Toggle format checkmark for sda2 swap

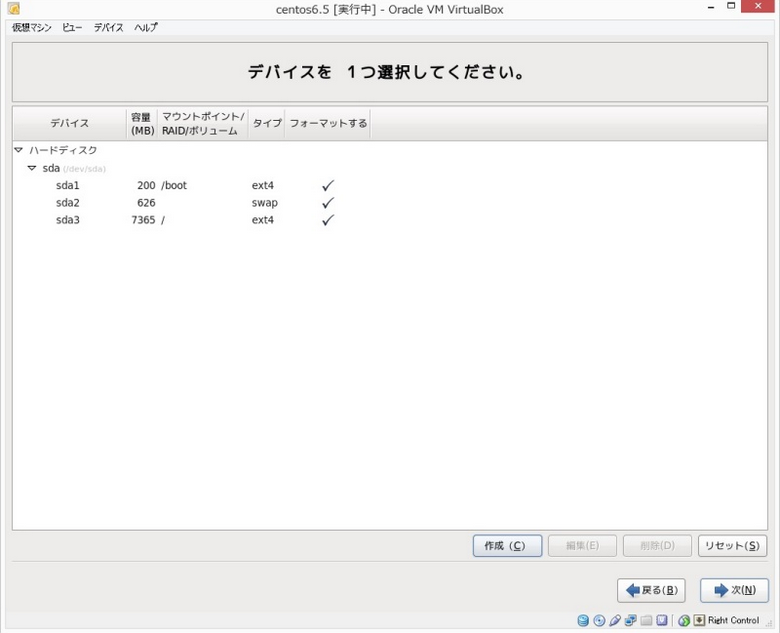pos(328,203)
